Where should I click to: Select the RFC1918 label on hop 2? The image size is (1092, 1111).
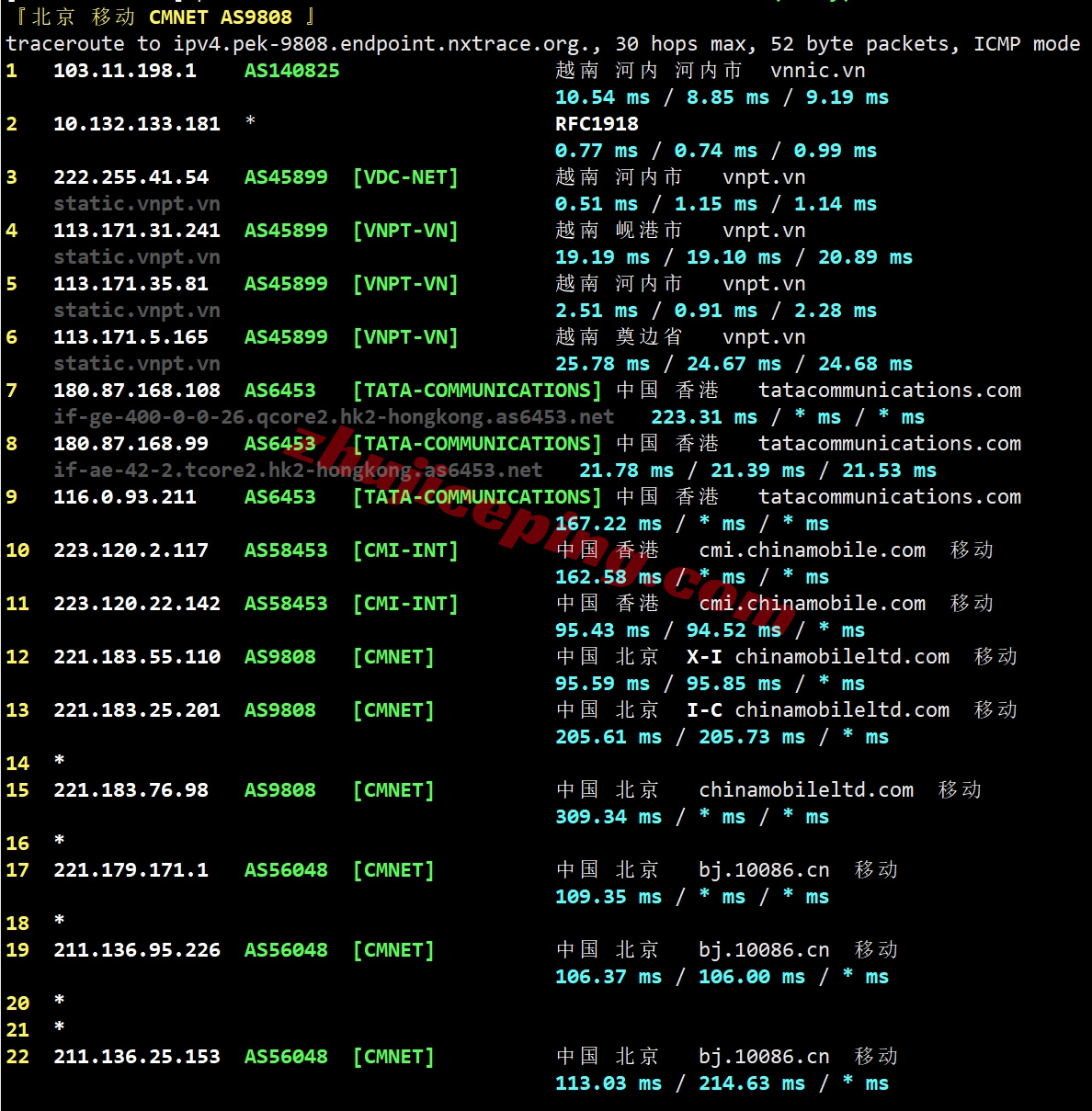pos(597,124)
